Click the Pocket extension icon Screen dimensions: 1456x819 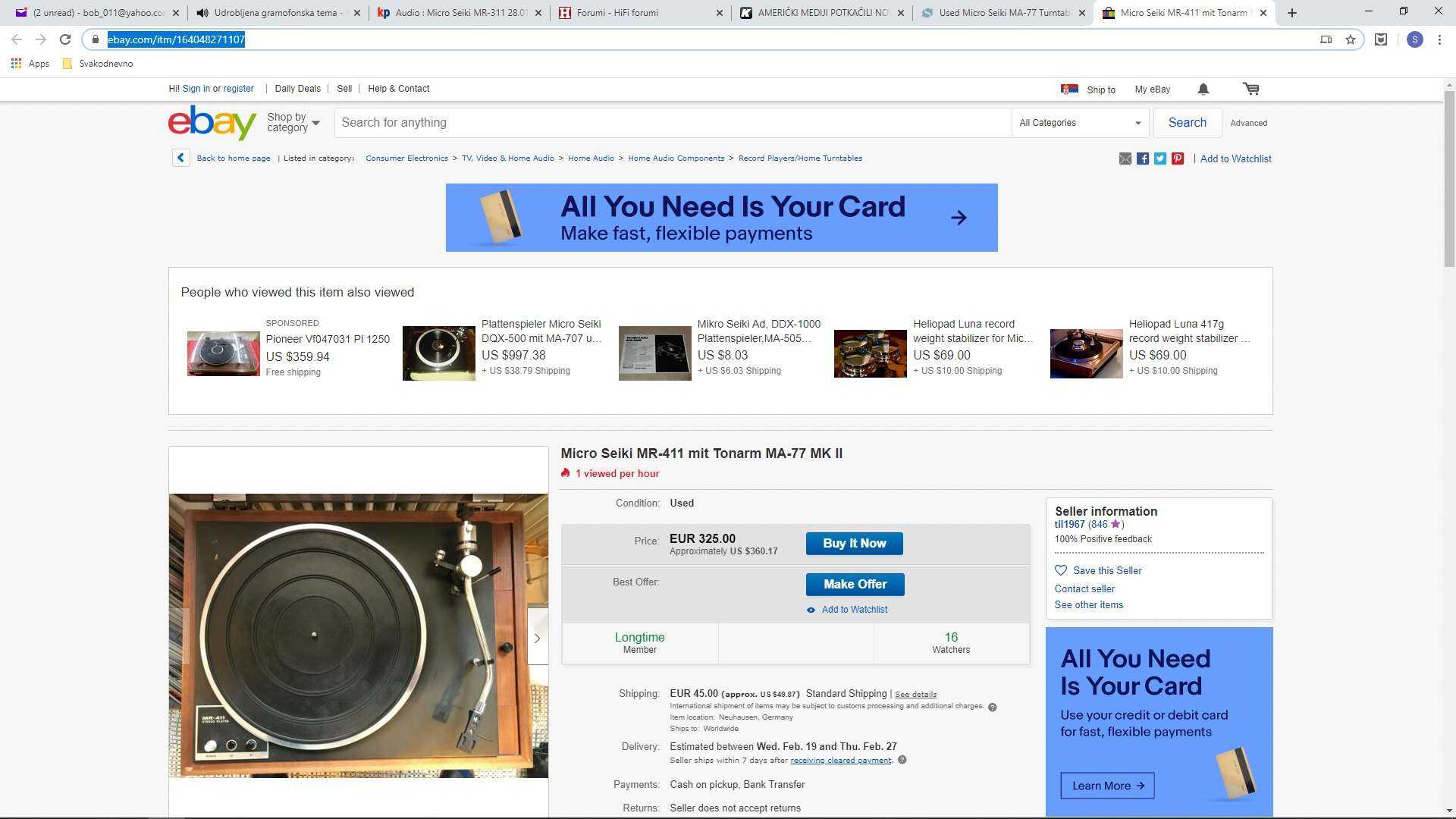pyautogui.click(x=1381, y=39)
